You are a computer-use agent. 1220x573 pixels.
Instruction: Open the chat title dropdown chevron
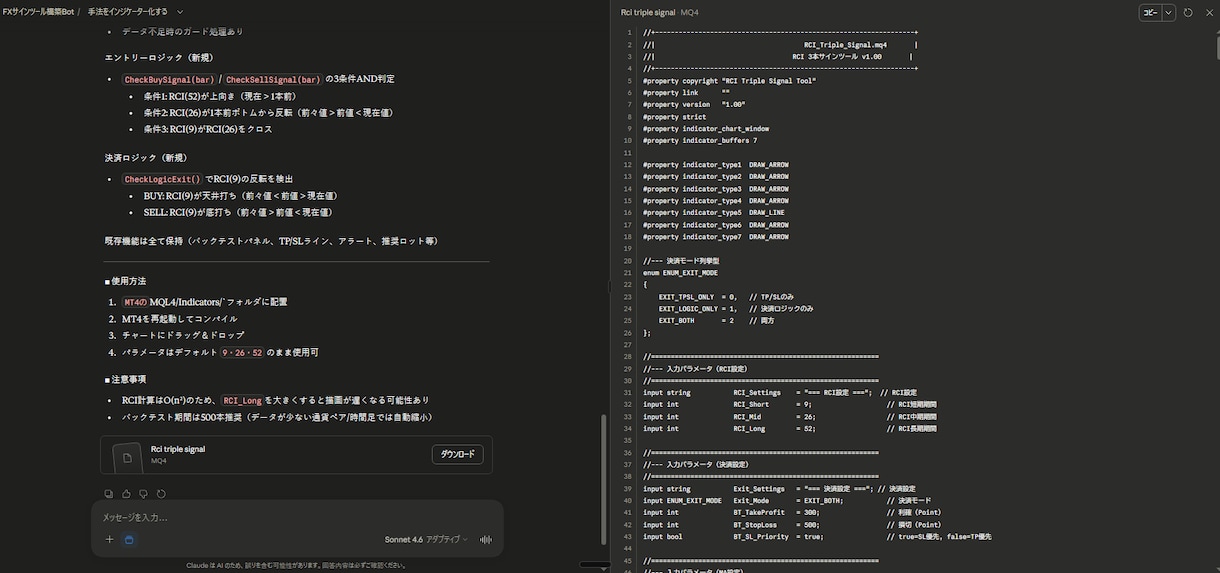tap(180, 12)
